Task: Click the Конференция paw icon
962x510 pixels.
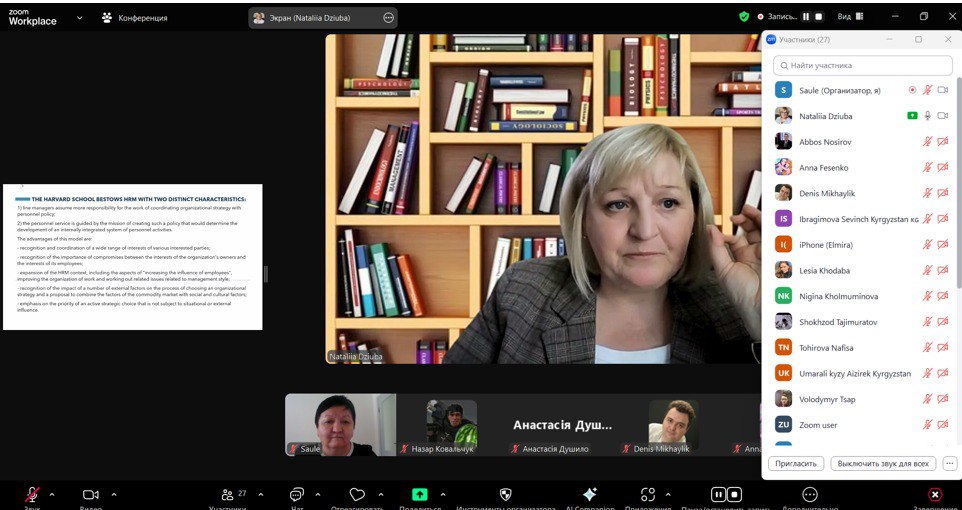Action: pos(107,18)
